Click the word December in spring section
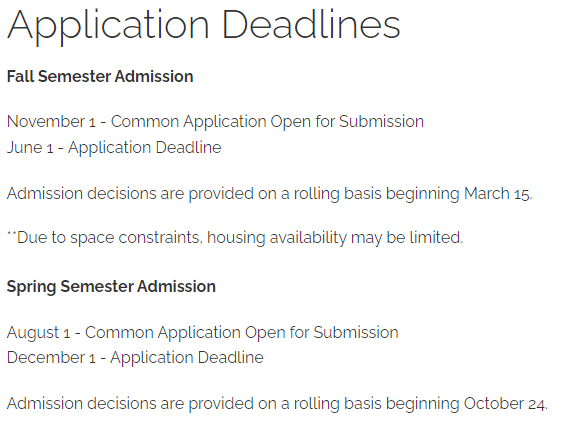The width and height of the screenshot is (572, 424). (x=46, y=358)
